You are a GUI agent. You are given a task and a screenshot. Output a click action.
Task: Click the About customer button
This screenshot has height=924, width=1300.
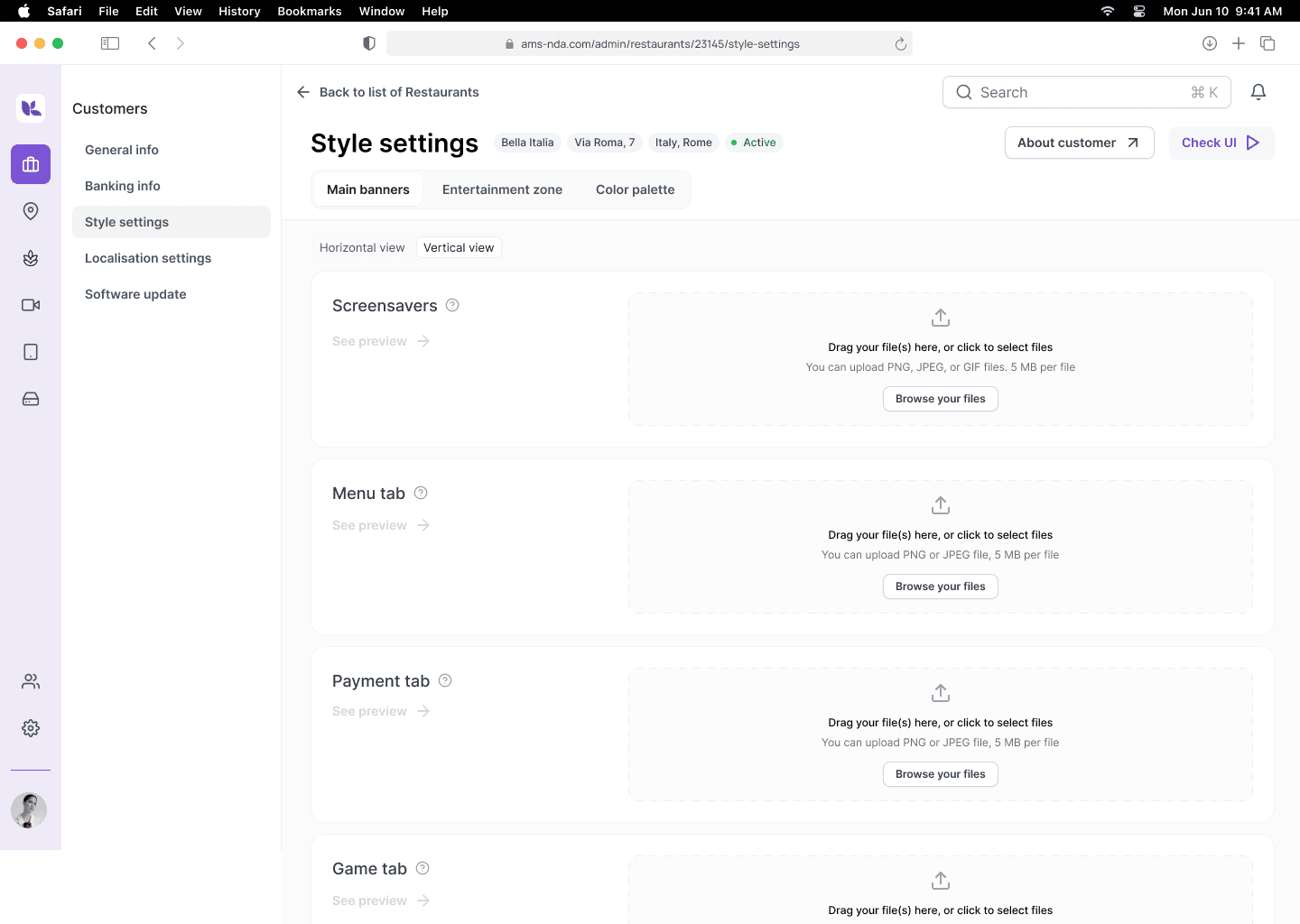[1080, 143]
